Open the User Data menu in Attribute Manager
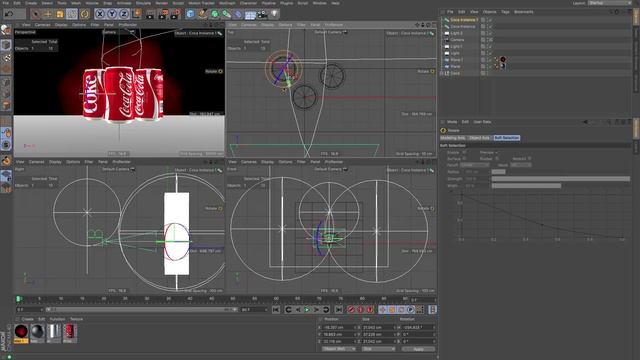640x360 pixels. (x=482, y=122)
